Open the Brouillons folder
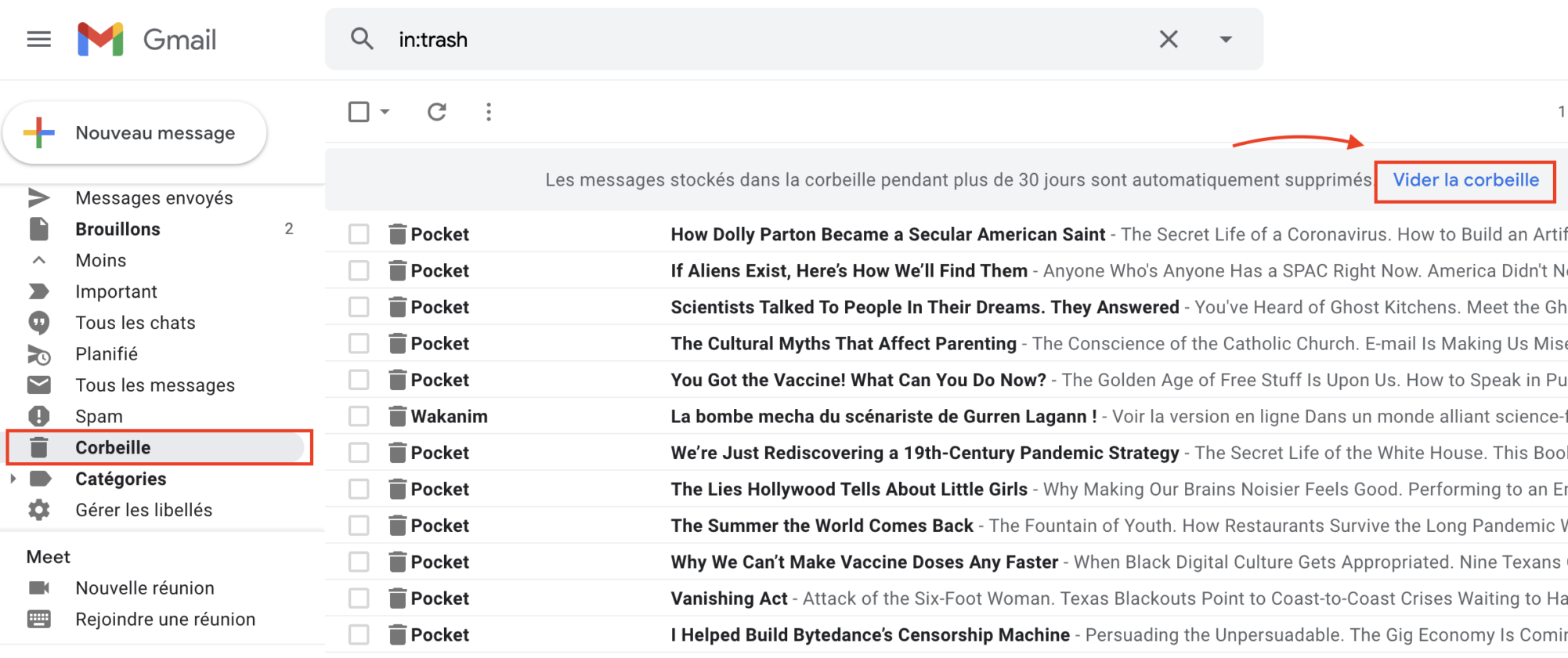This screenshot has width=1568, height=658. 117,229
